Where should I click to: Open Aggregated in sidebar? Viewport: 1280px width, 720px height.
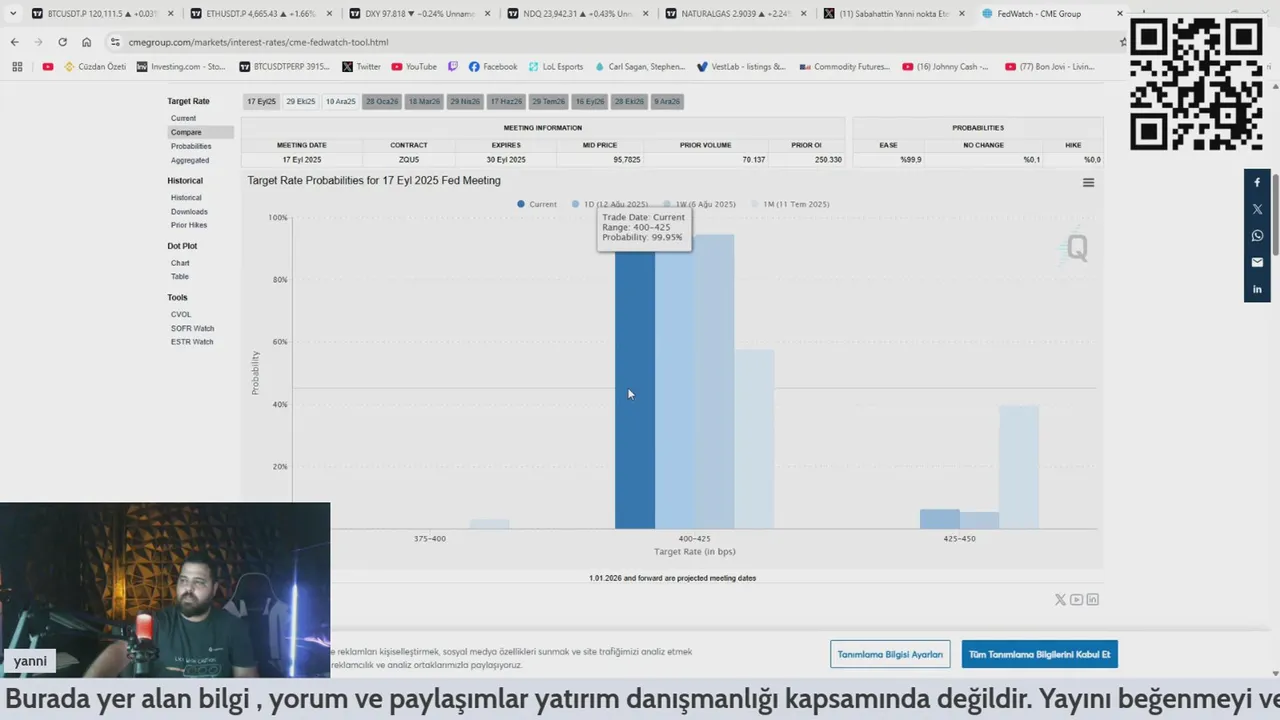(190, 160)
